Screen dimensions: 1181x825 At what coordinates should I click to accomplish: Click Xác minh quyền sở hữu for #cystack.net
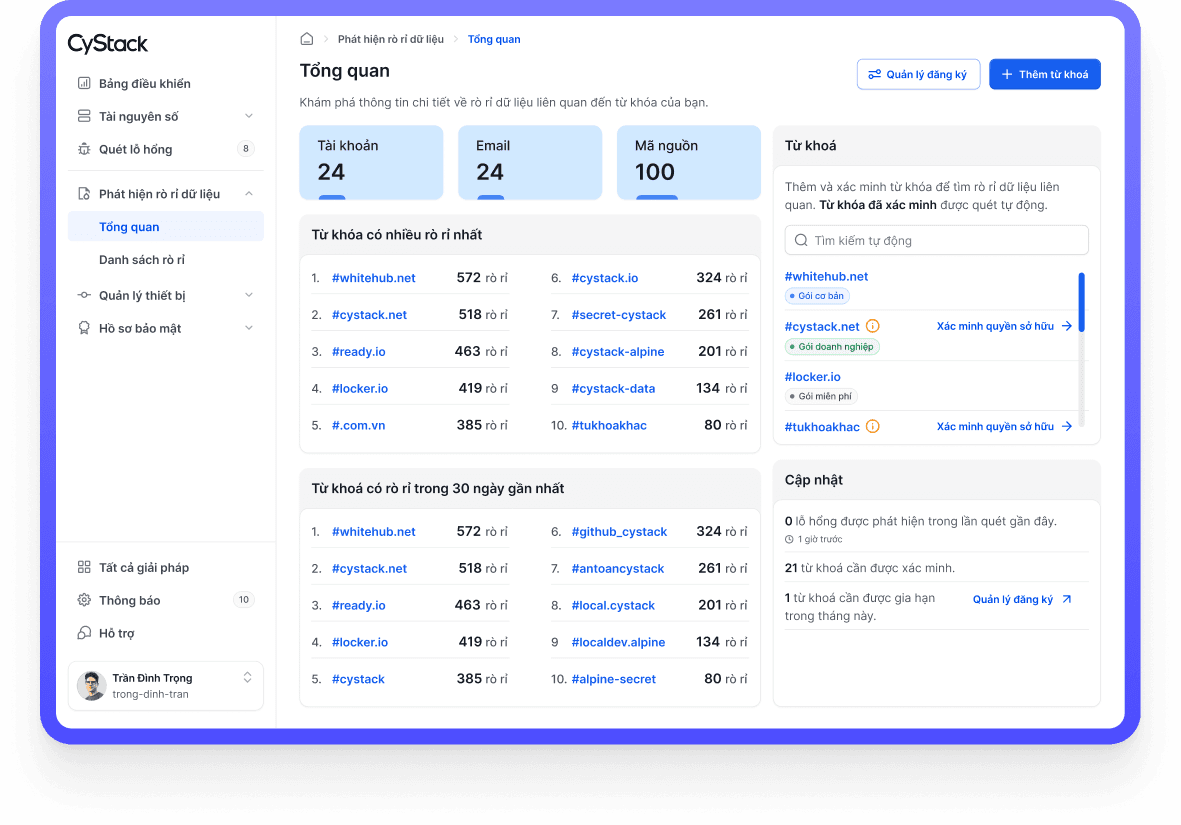coord(995,326)
